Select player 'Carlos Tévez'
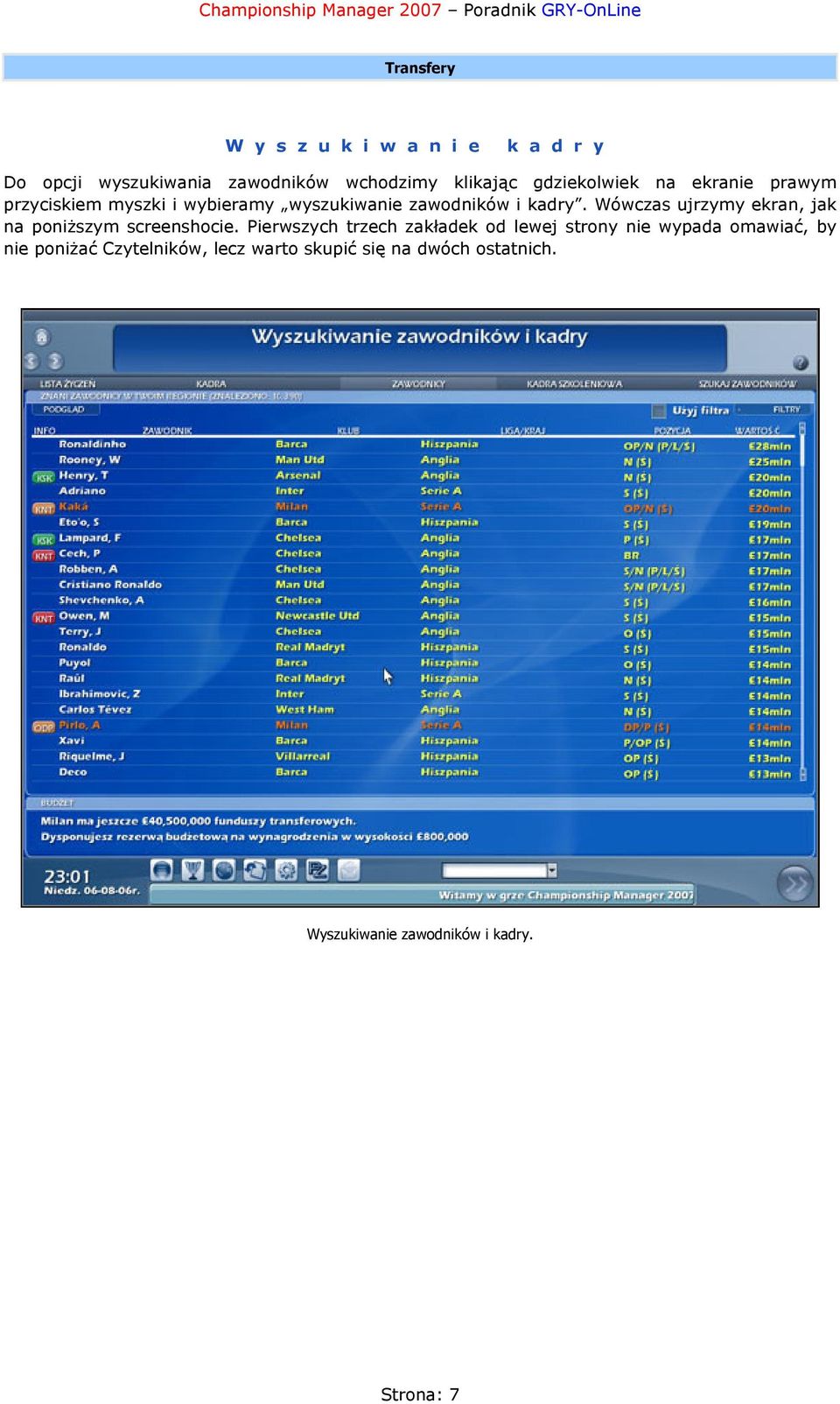Viewport: 840px width, 1404px height. tap(95, 710)
